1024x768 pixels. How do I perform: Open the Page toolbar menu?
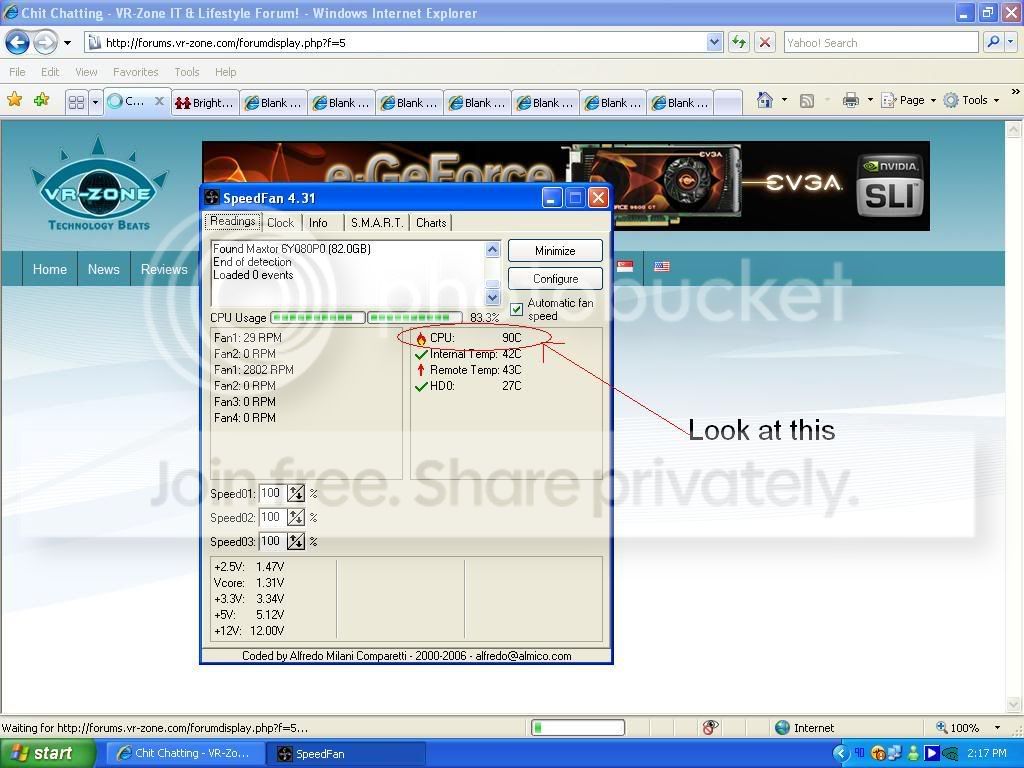tap(908, 100)
